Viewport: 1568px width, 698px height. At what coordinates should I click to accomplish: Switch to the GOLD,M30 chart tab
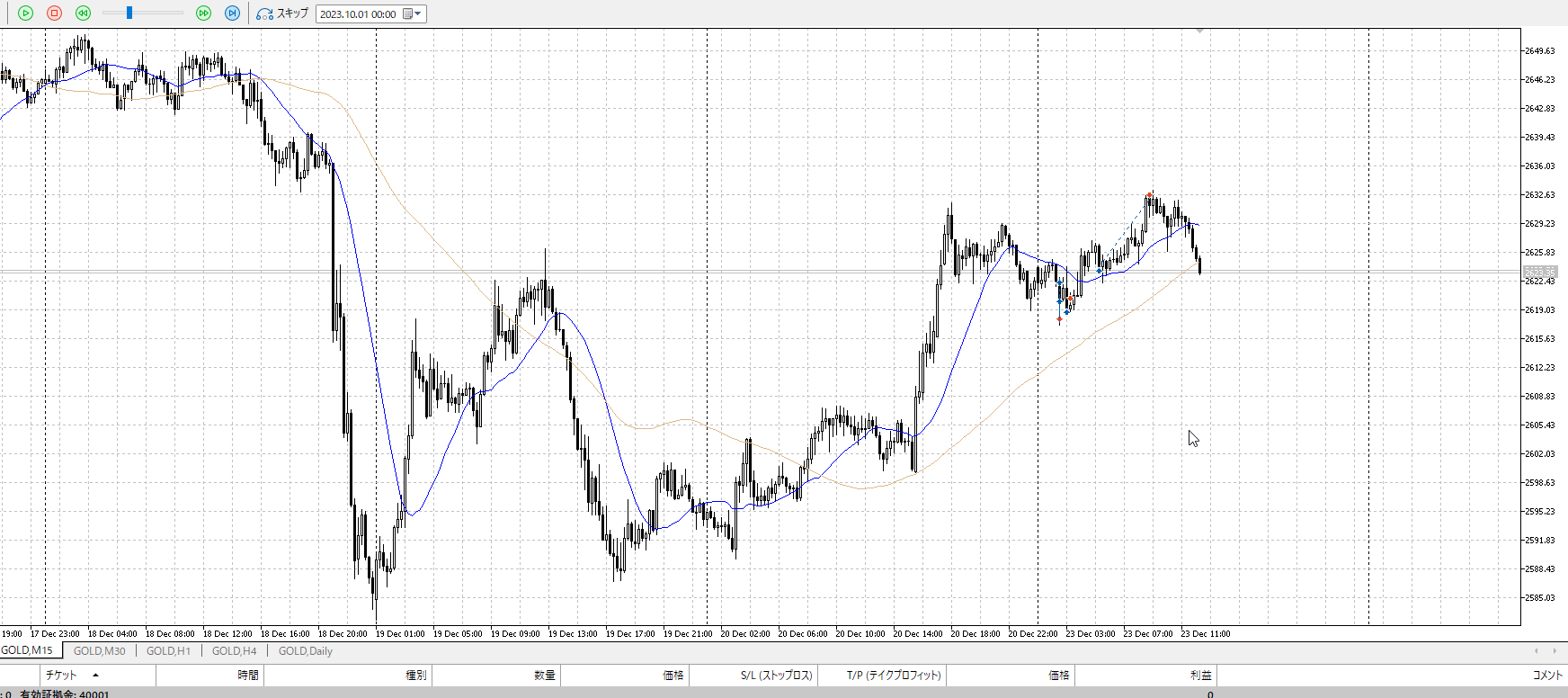click(x=99, y=651)
